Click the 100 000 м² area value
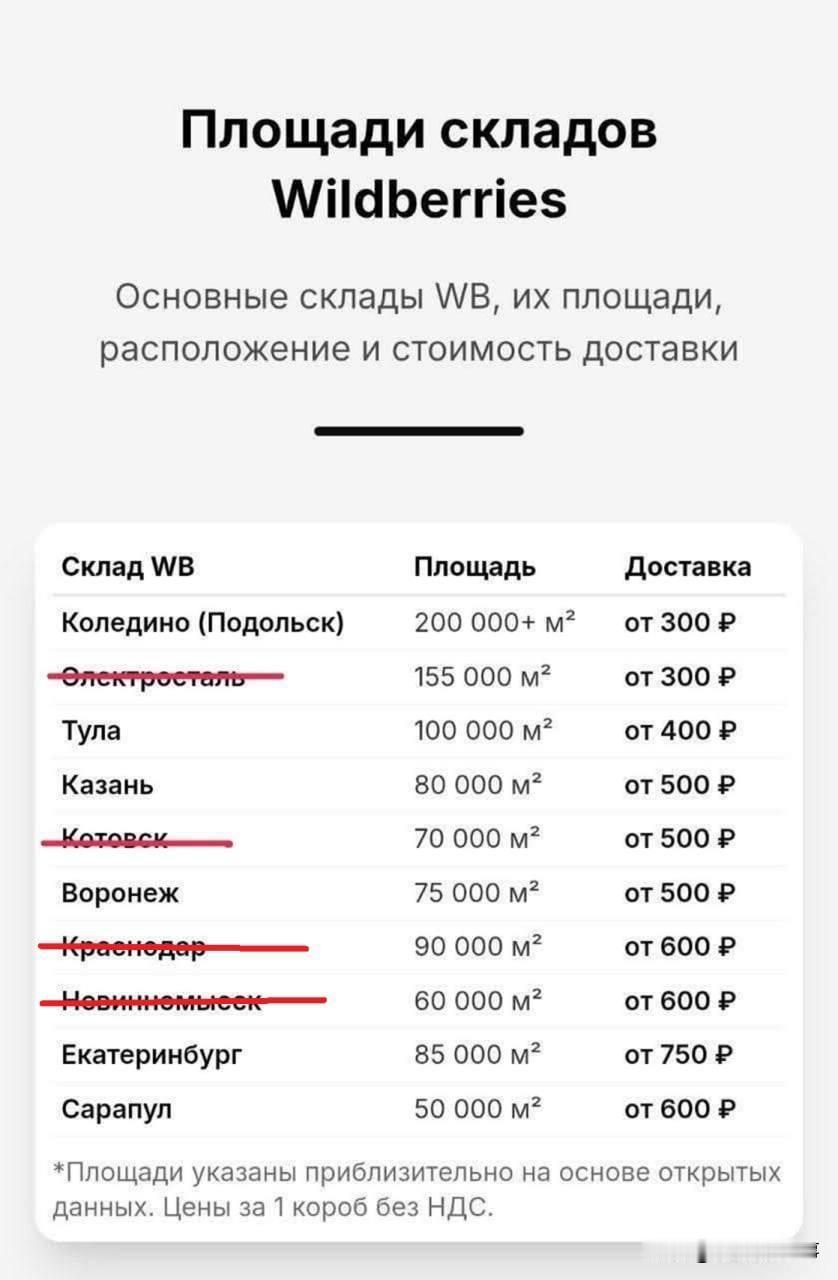The width and height of the screenshot is (838, 1280). 484,731
